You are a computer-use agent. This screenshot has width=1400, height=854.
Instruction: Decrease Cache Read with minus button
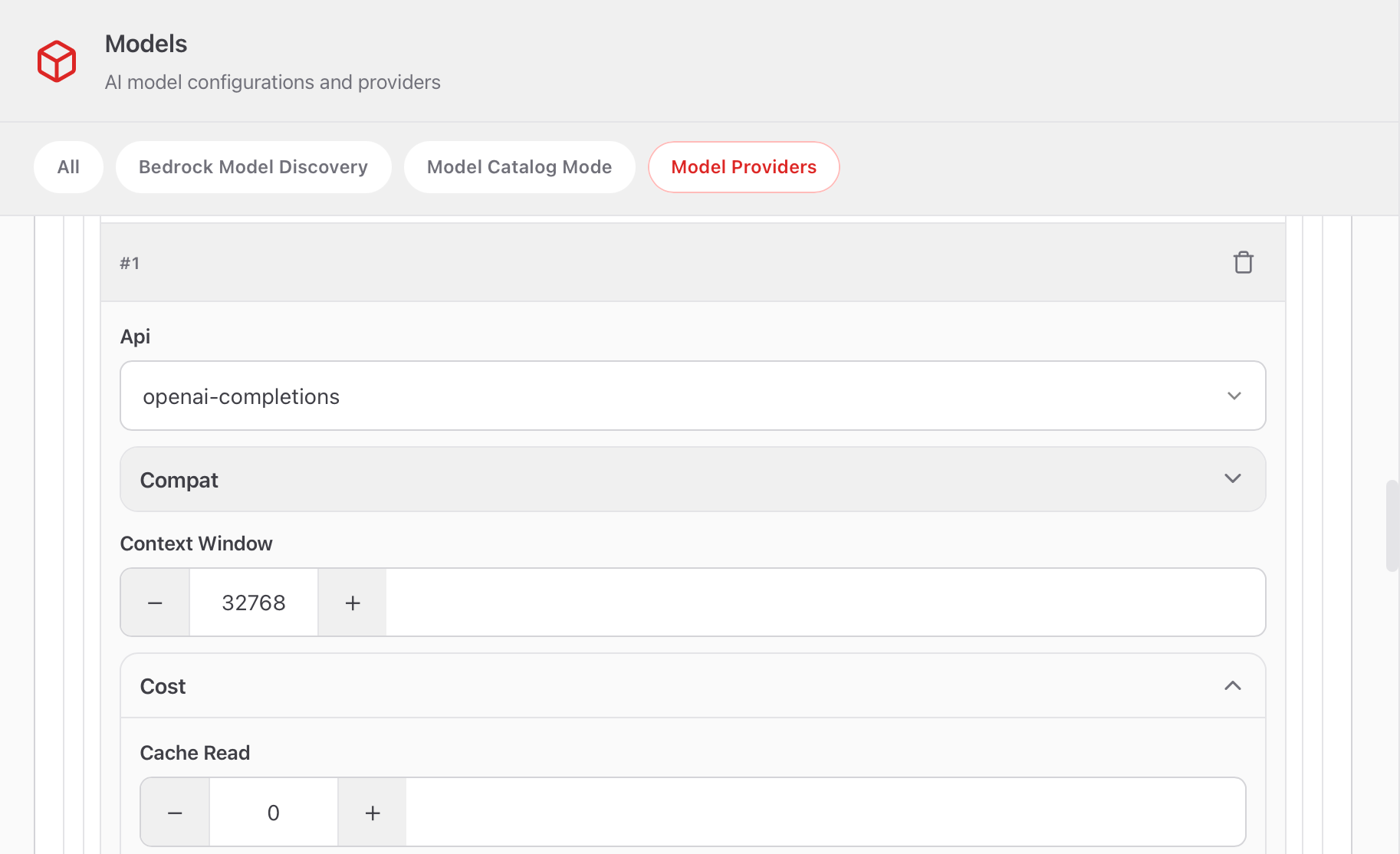click(175, 813)
